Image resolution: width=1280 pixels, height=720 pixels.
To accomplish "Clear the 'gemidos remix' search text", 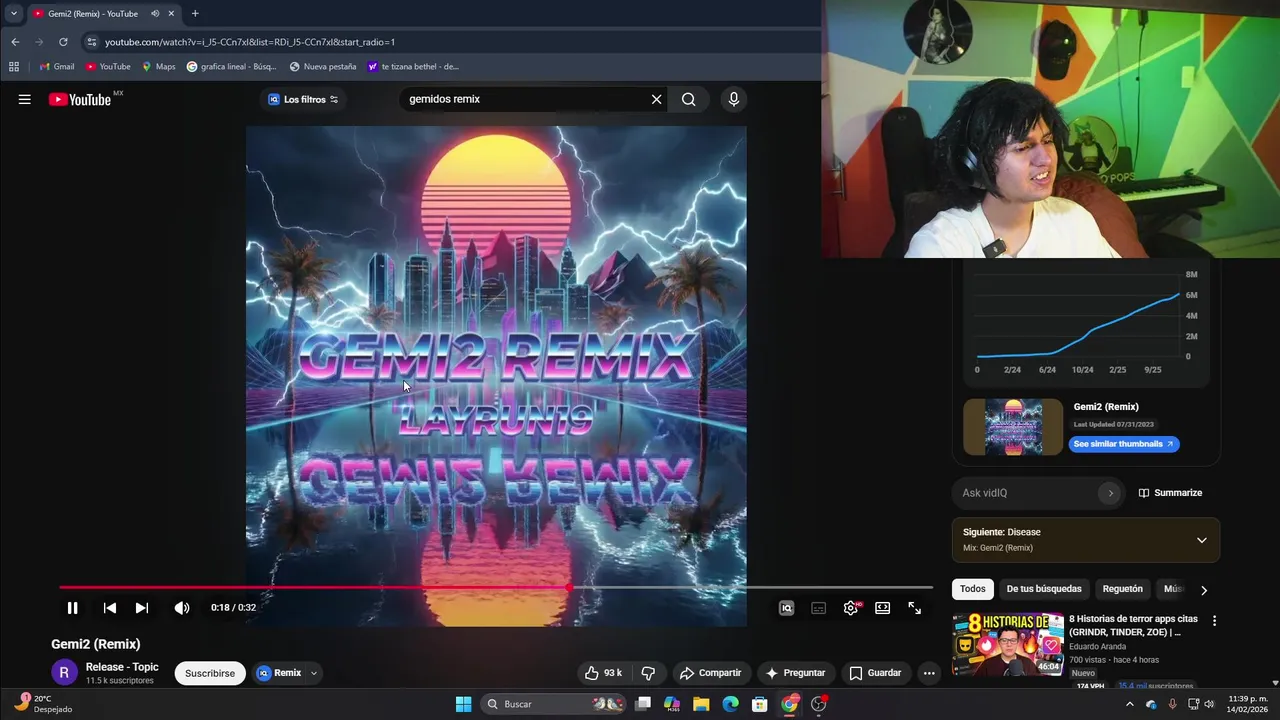I will (x=657, y=99).
